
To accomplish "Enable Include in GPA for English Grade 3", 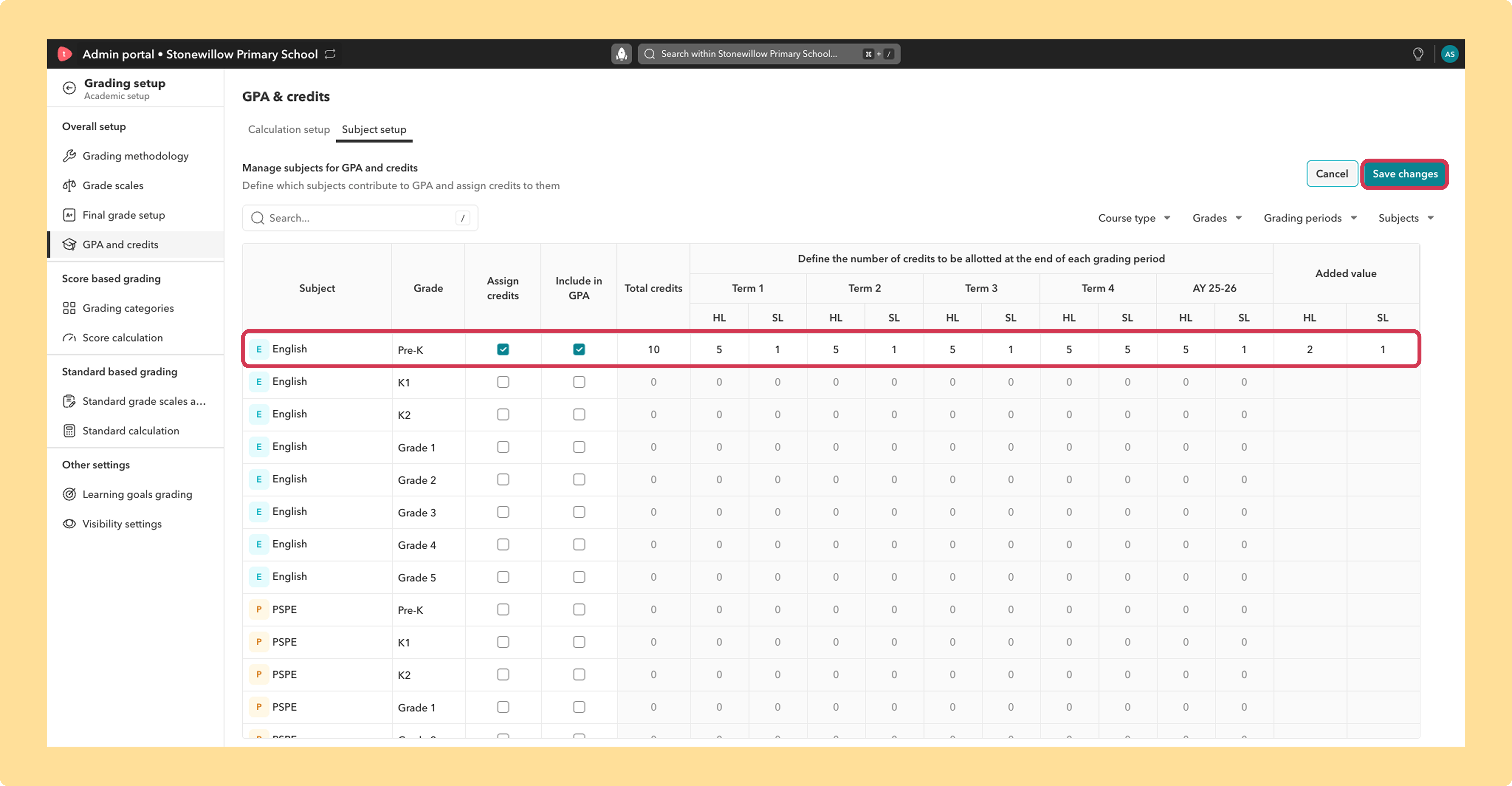I will tap(579, 512).
